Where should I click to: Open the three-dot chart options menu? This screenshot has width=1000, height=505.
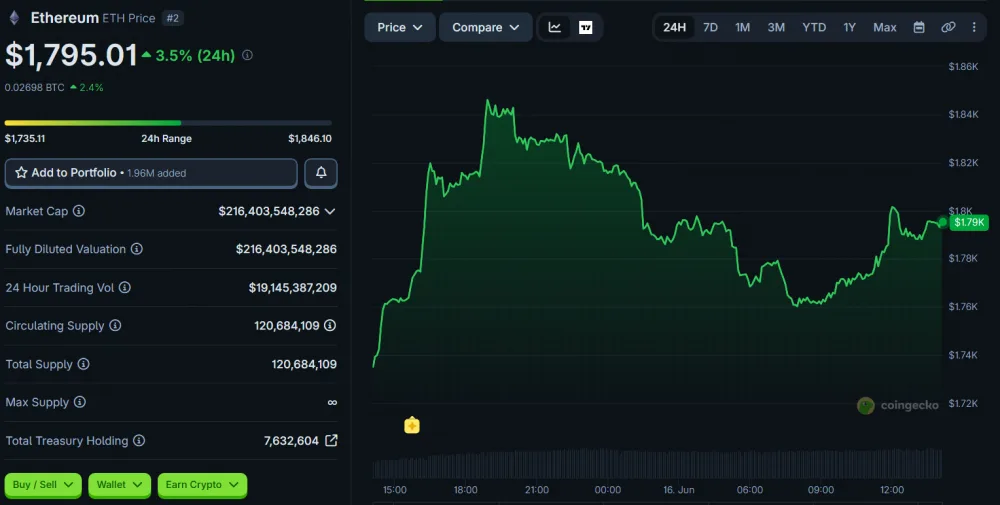pos(974,27)
